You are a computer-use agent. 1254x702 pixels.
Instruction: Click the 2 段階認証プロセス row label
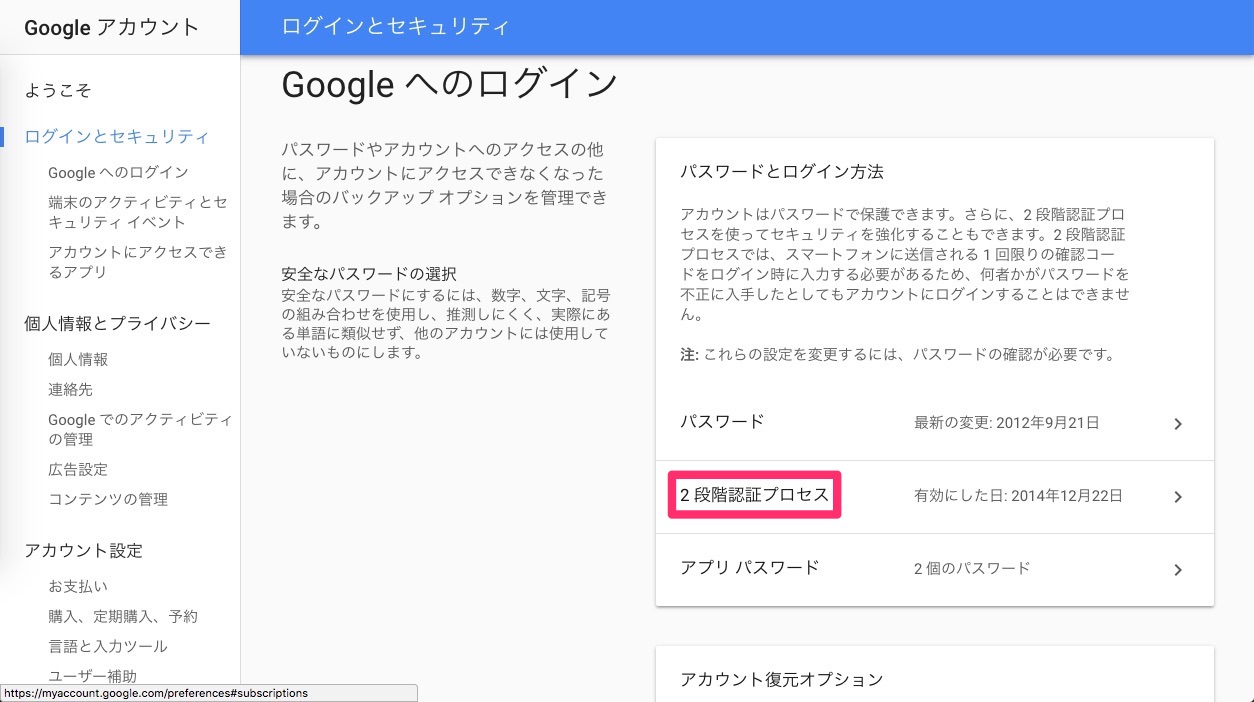(x=755, y=495)
